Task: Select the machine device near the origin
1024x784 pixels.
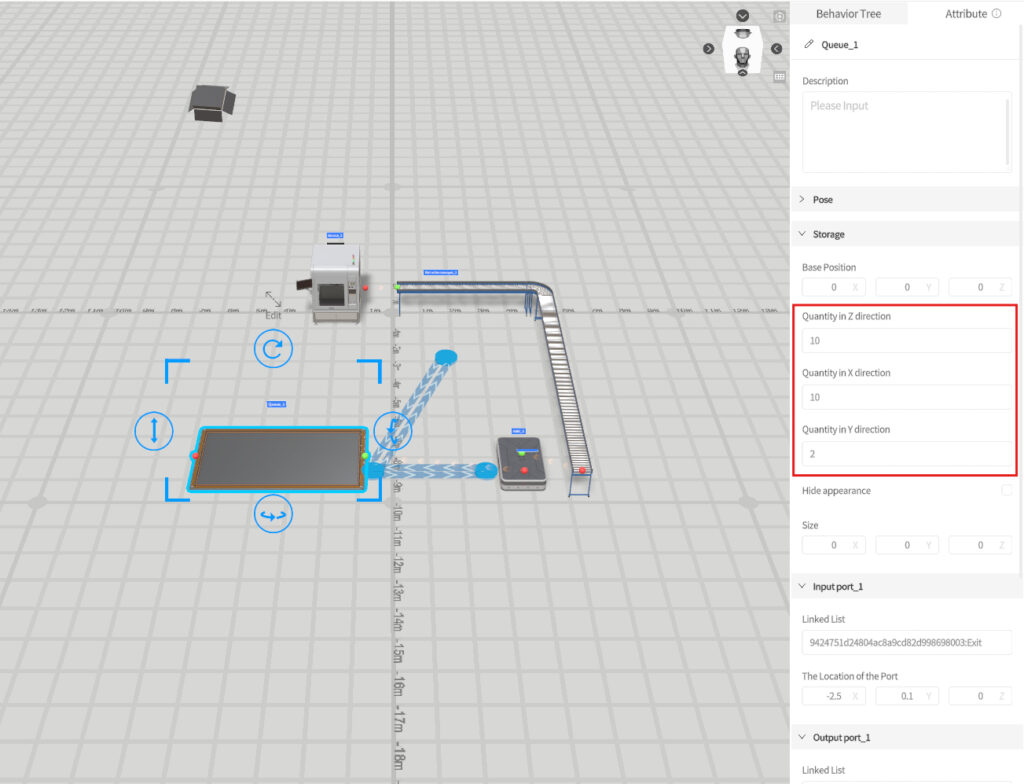Action: point(334,283)
